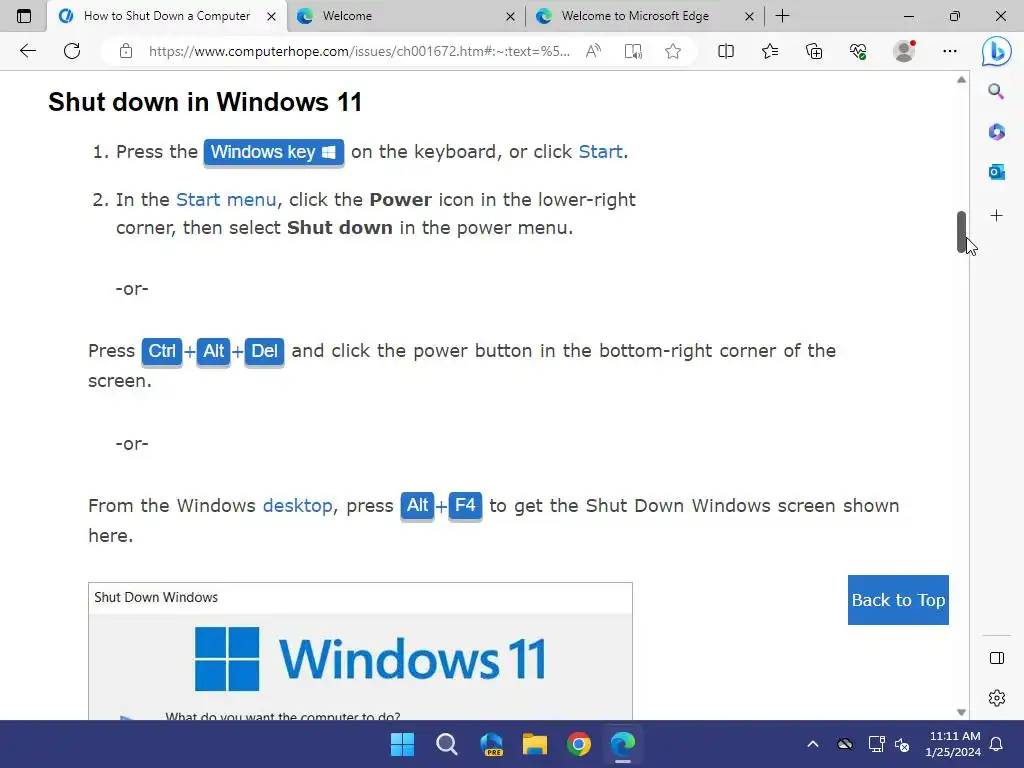Open Windows Start menu on taskbar
The width and height of the screenshot is (1024, 768).
coord(402,744)
